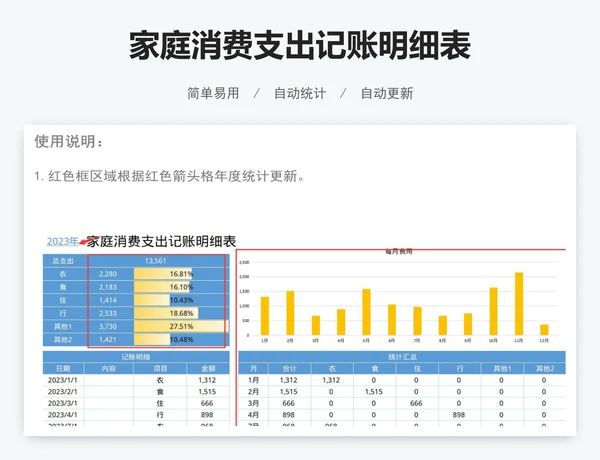The image size is (600, 460).
Task: Click the 每月费用 chart title
Action: [x=399, y=252]
